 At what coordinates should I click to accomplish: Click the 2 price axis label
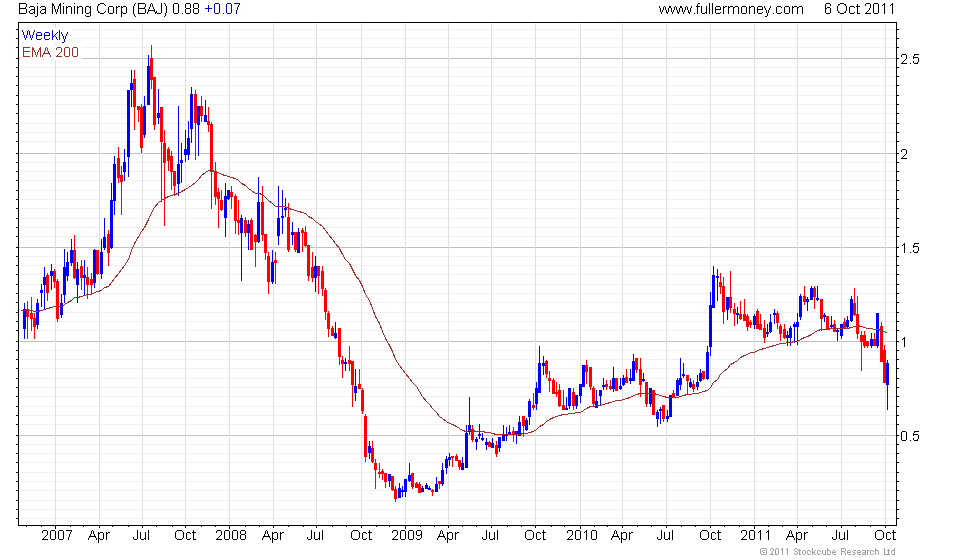904,154
